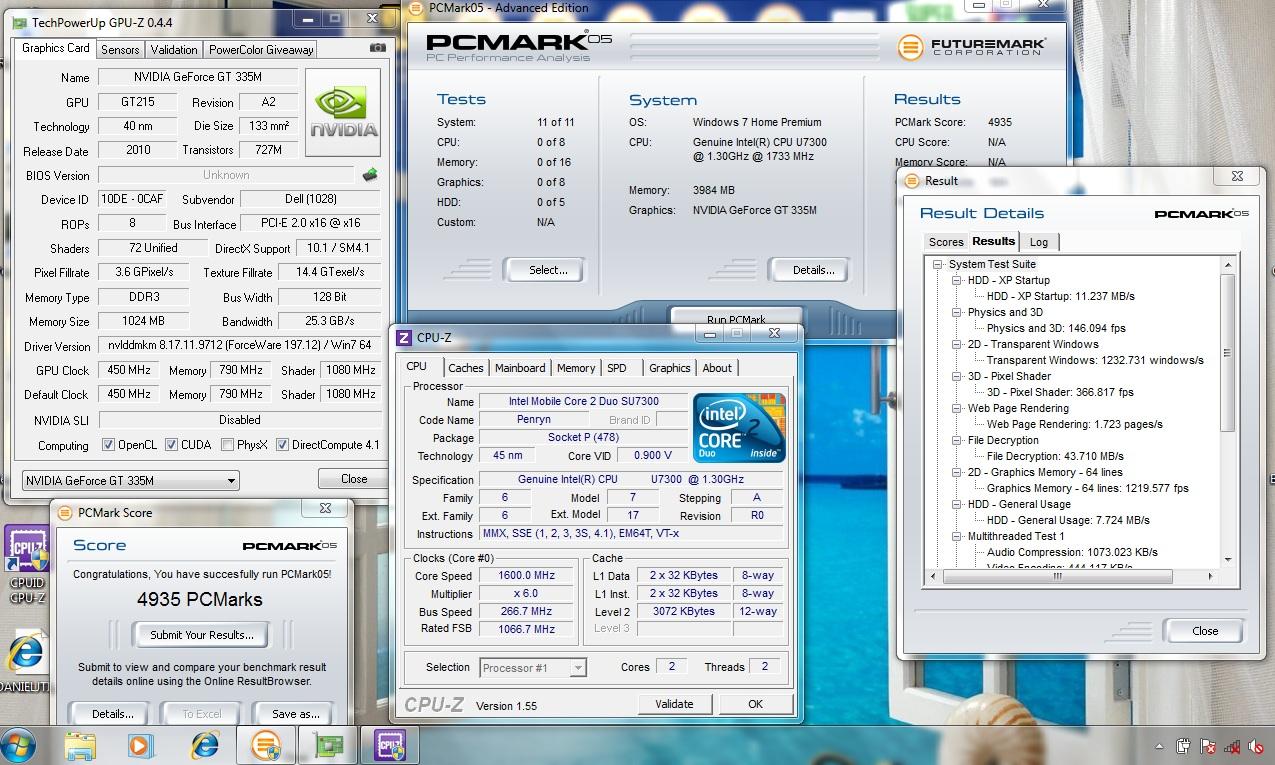Open the Windows Start menu orb
The width and height of the screenshot is (1275, 765).
(19, 746)
